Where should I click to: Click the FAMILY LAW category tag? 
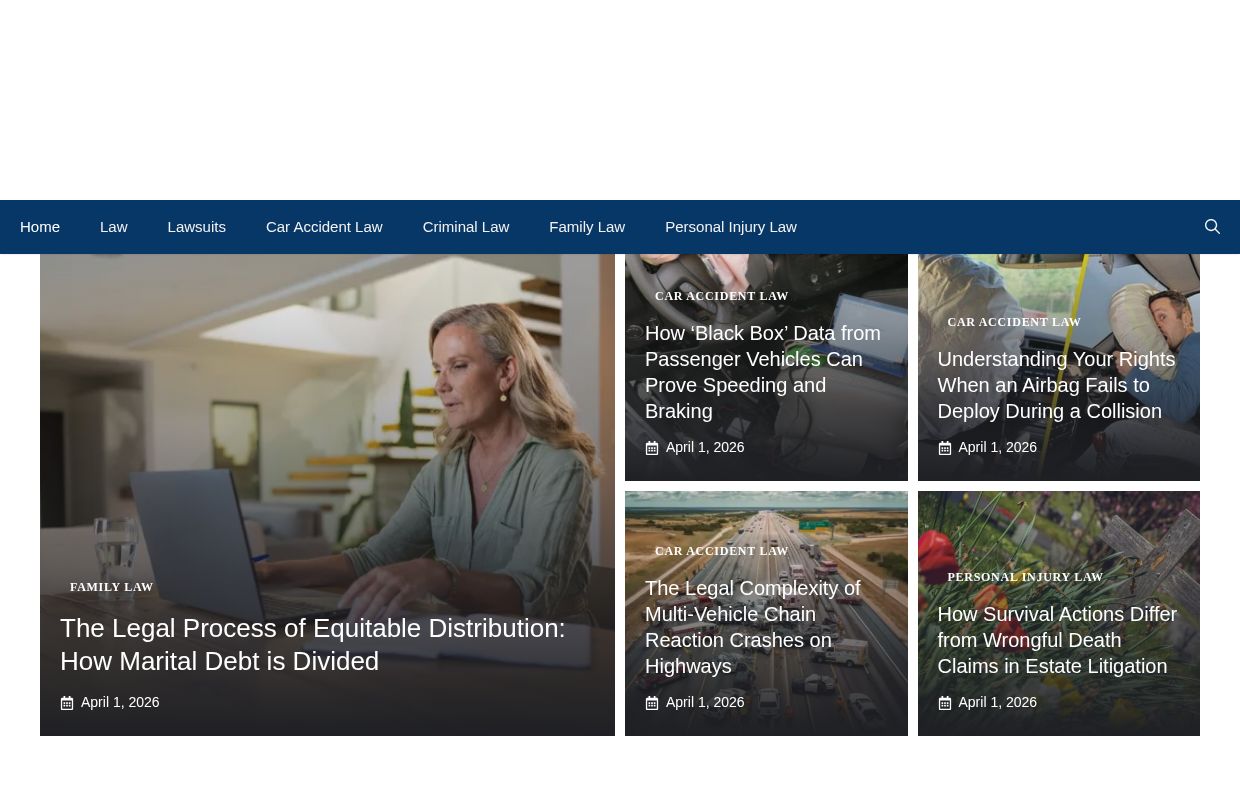pyautogui.click(x=111, y=587)
